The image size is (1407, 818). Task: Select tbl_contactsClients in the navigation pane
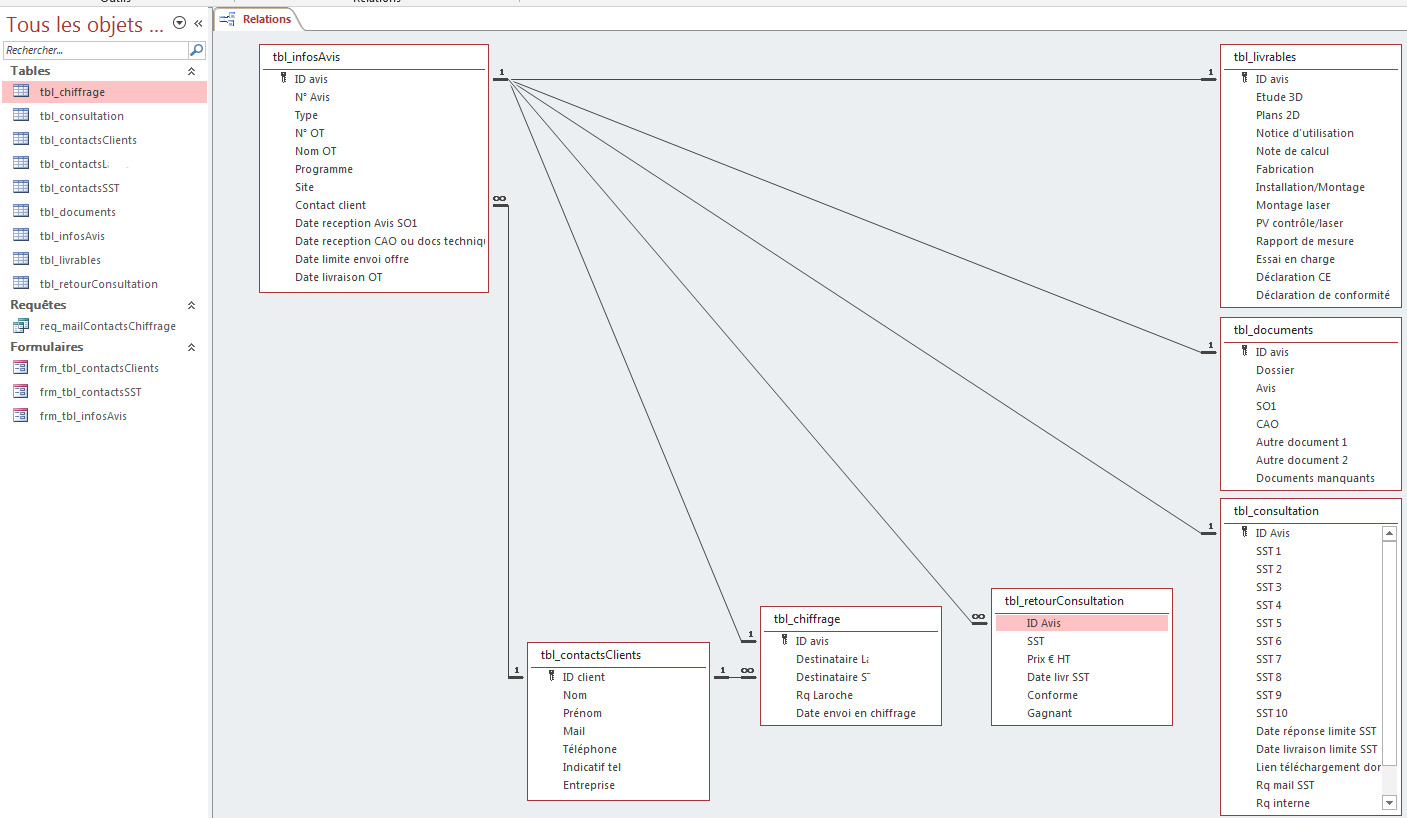88,140
